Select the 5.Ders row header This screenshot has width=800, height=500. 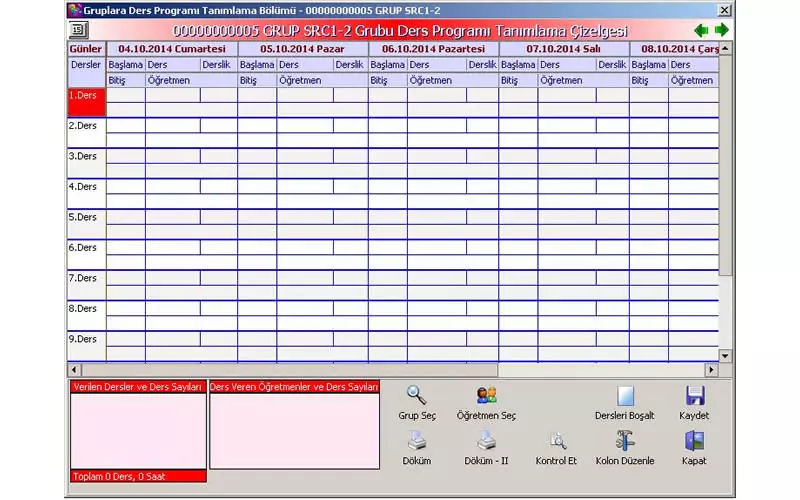click(86, 224)
